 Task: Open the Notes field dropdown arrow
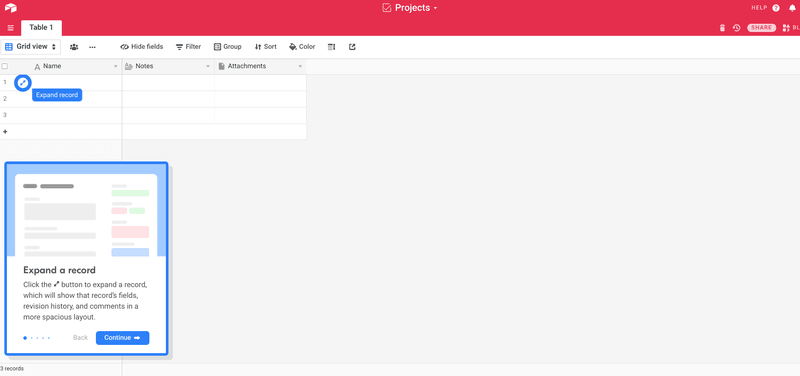pos(208,67)
